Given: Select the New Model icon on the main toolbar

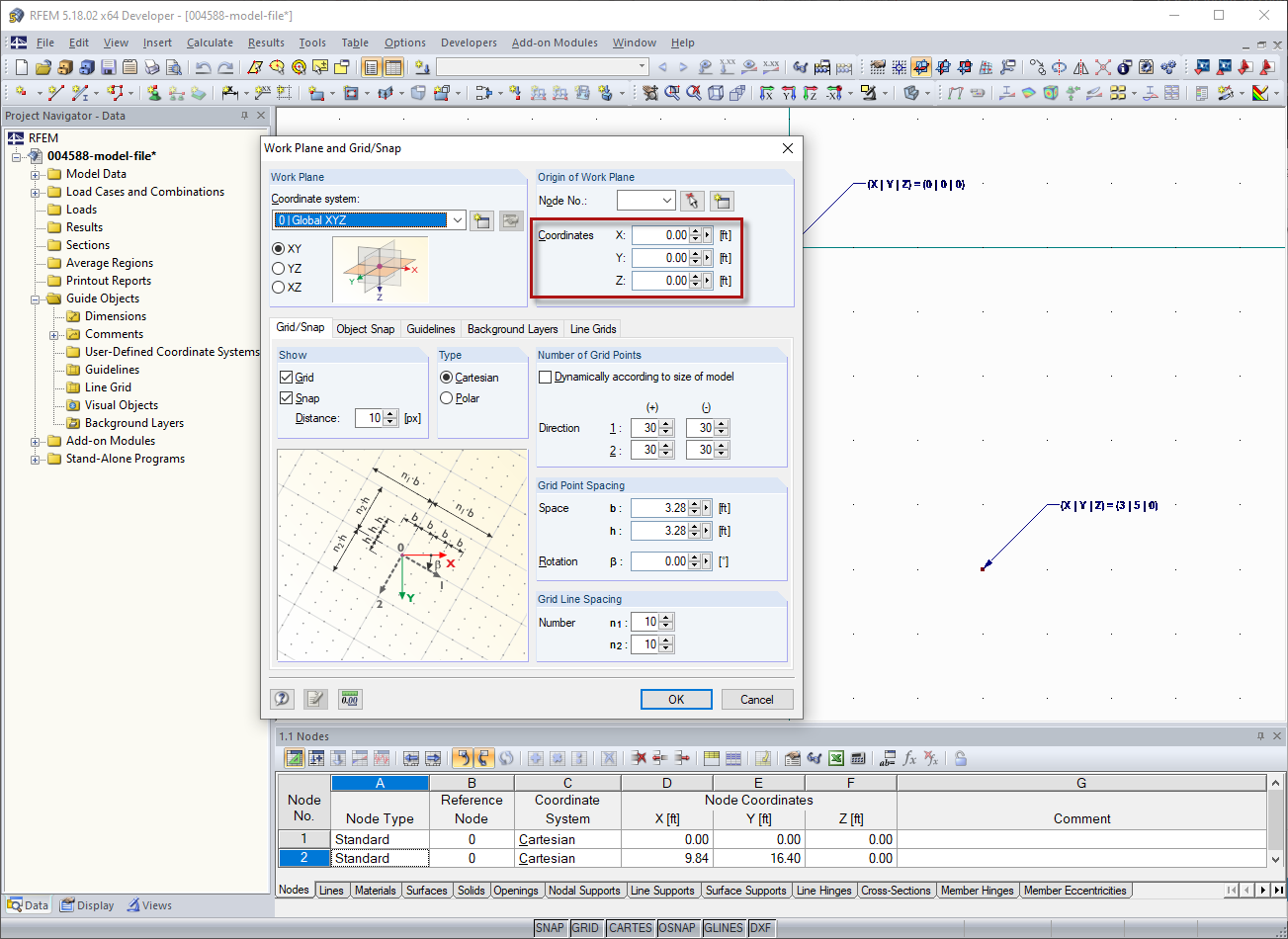Looking at the screenshot, I should point(19,66).
